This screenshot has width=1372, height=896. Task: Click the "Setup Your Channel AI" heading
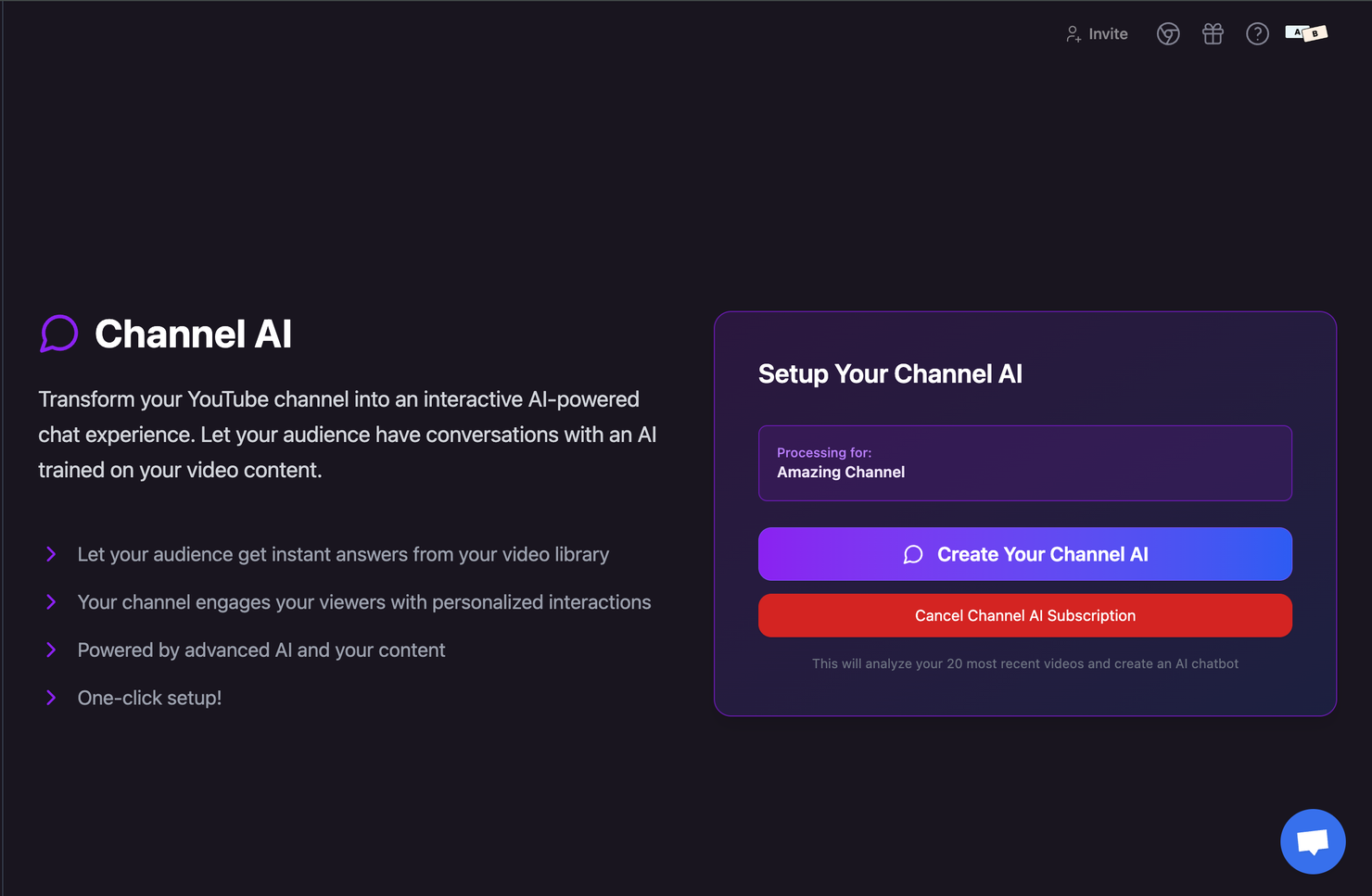pos(890,374)
